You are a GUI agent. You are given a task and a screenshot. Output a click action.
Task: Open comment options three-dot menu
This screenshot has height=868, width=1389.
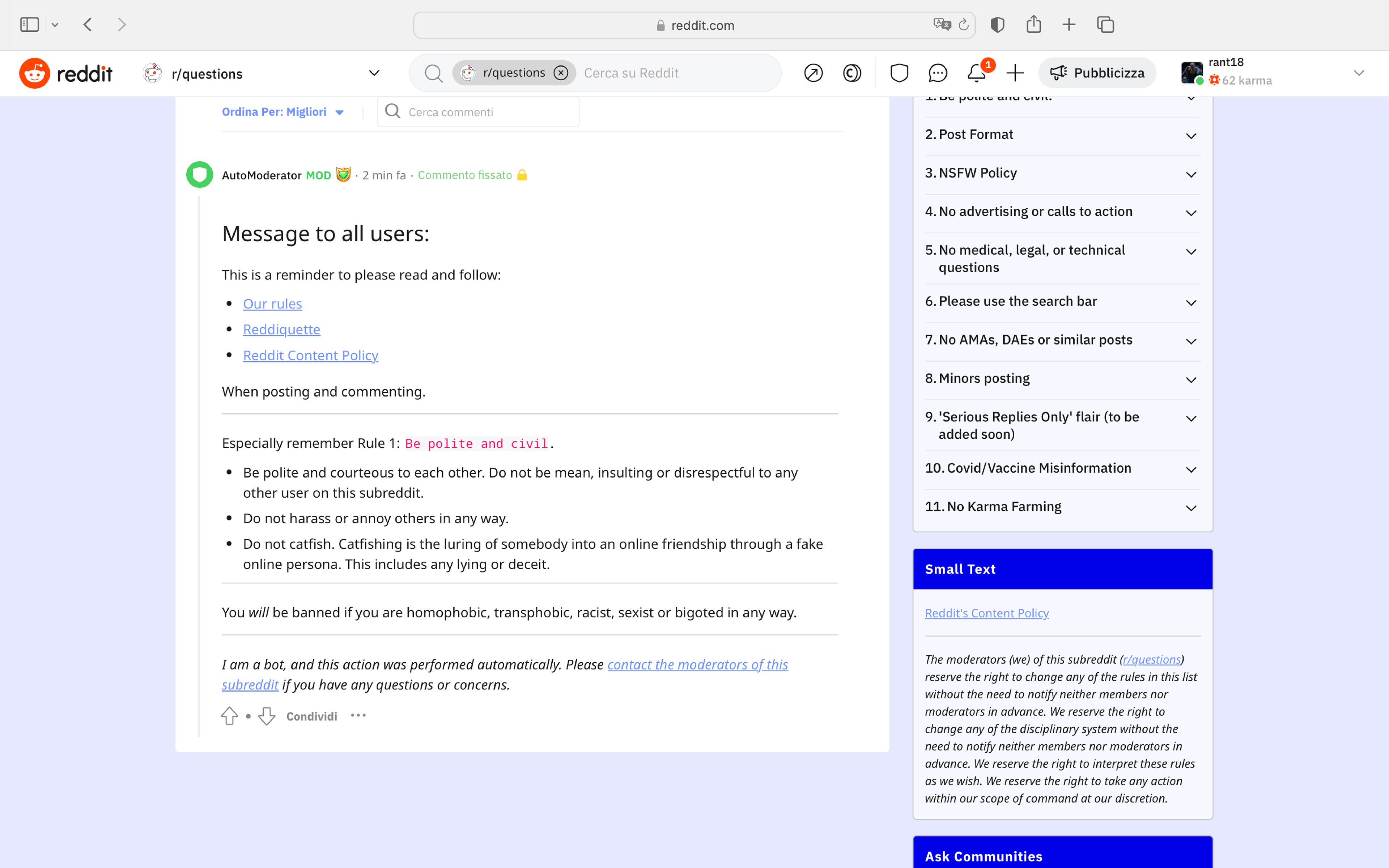click(x=358, y=715)
